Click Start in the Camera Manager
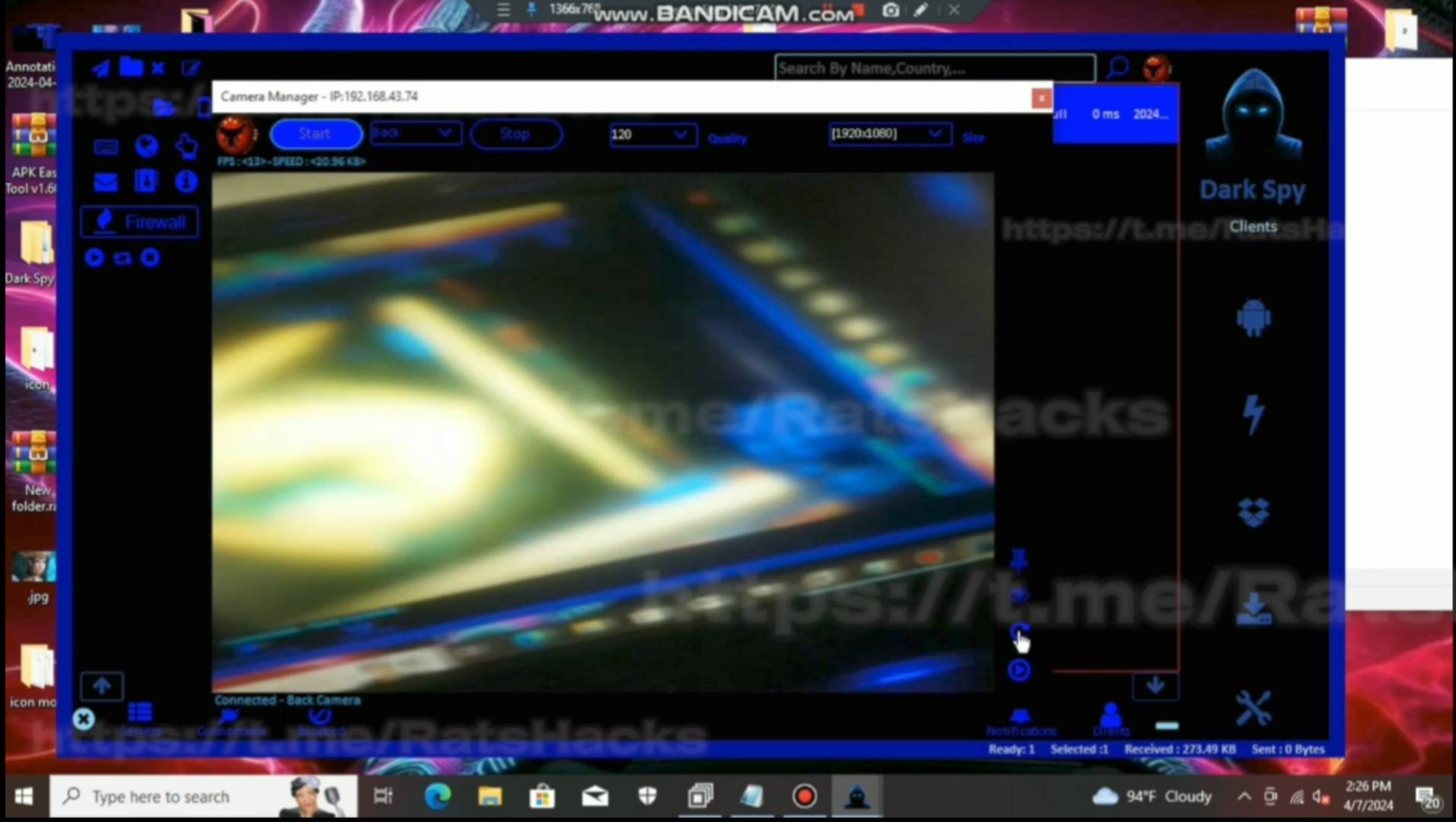 point(315,134)
